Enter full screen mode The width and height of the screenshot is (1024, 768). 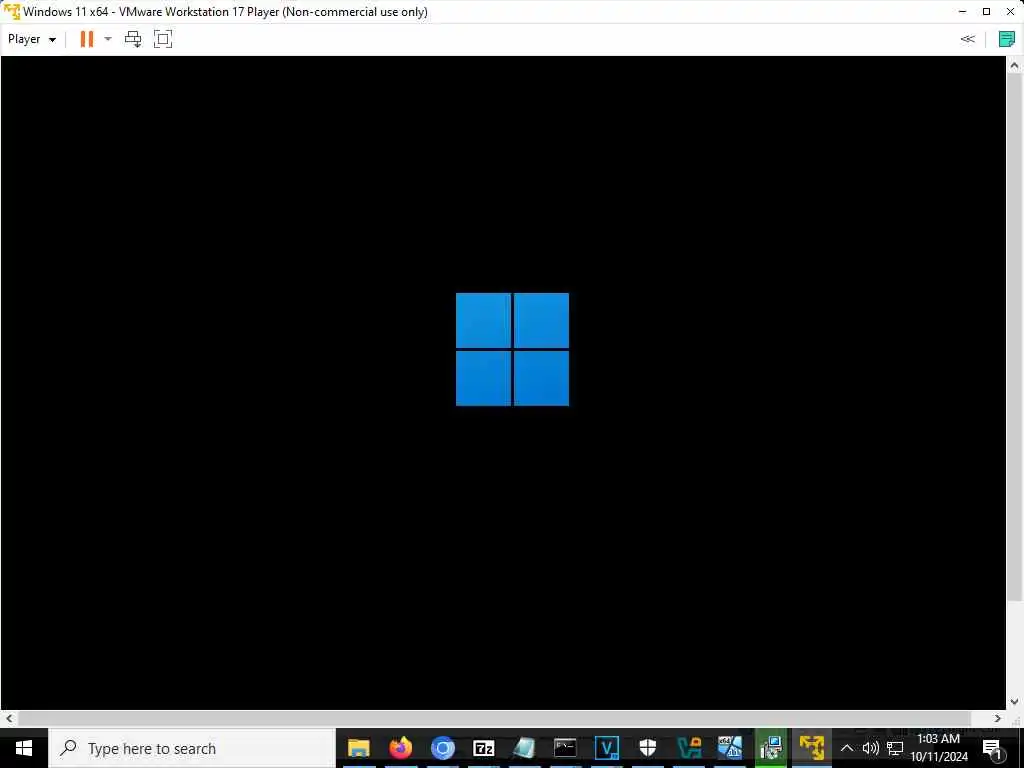click(x=163, y=39)
